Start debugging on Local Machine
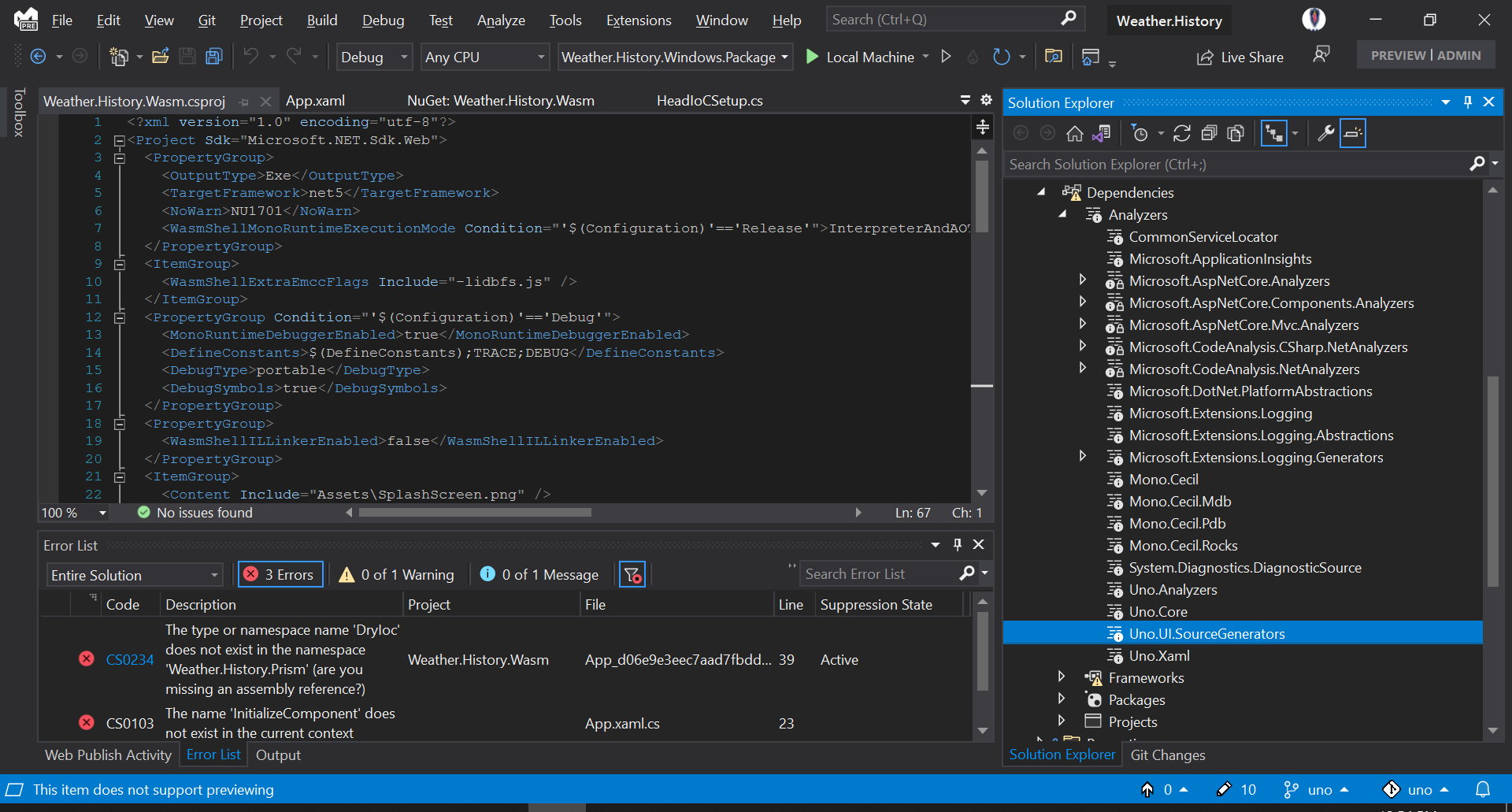This screenshot has height=812, width=1512. click(x=812, y=57)
